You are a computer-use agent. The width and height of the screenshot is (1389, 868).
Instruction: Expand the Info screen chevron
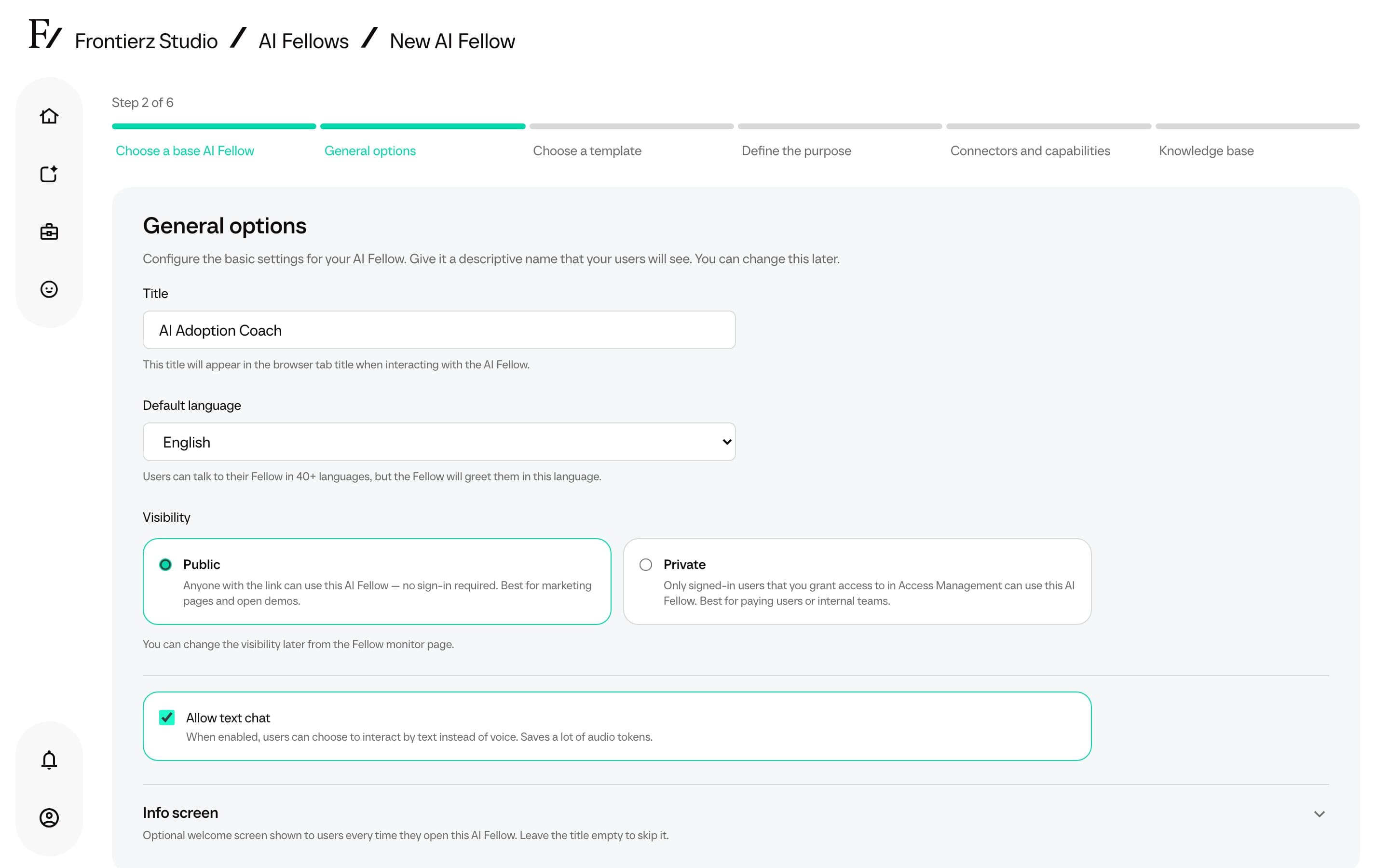(1320, 814)
